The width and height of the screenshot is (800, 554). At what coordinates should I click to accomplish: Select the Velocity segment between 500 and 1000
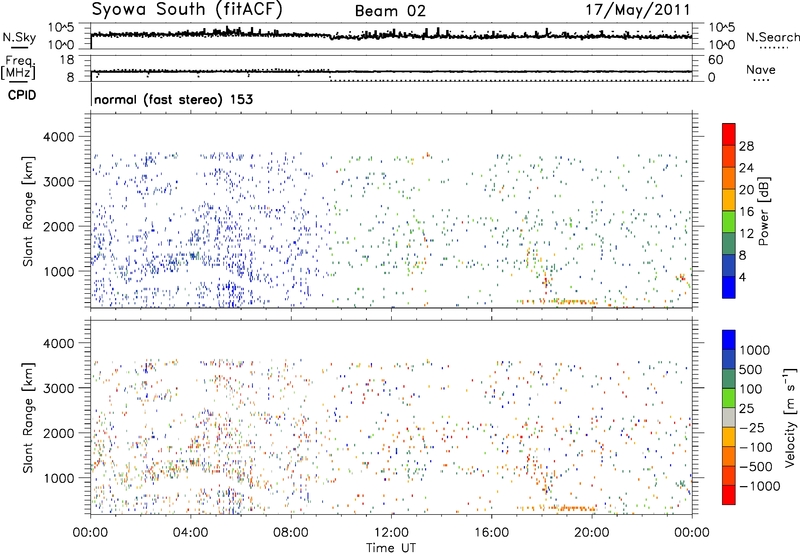pos(729,359)
